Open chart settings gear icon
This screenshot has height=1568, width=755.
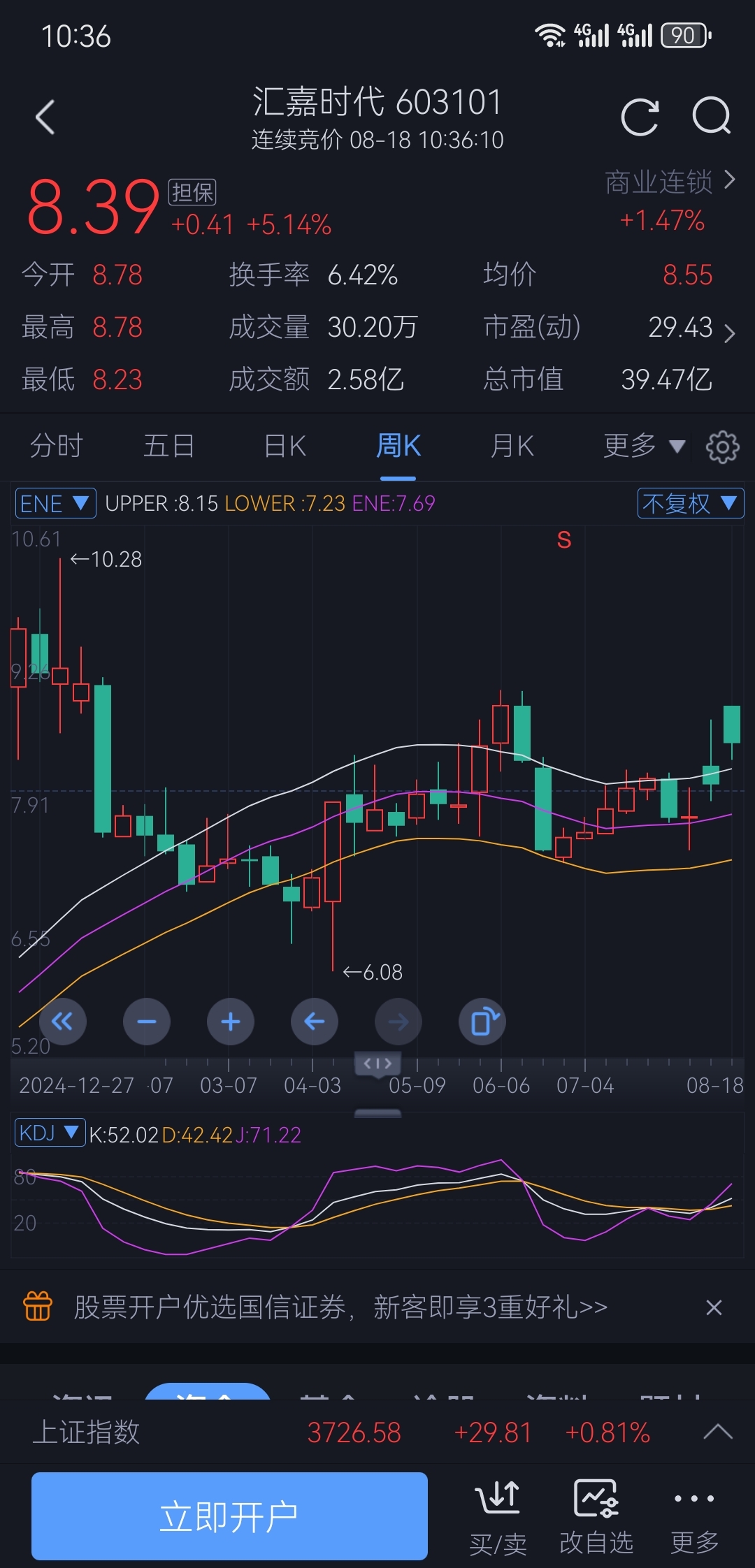pyautogui.click(x=722, y=447)
